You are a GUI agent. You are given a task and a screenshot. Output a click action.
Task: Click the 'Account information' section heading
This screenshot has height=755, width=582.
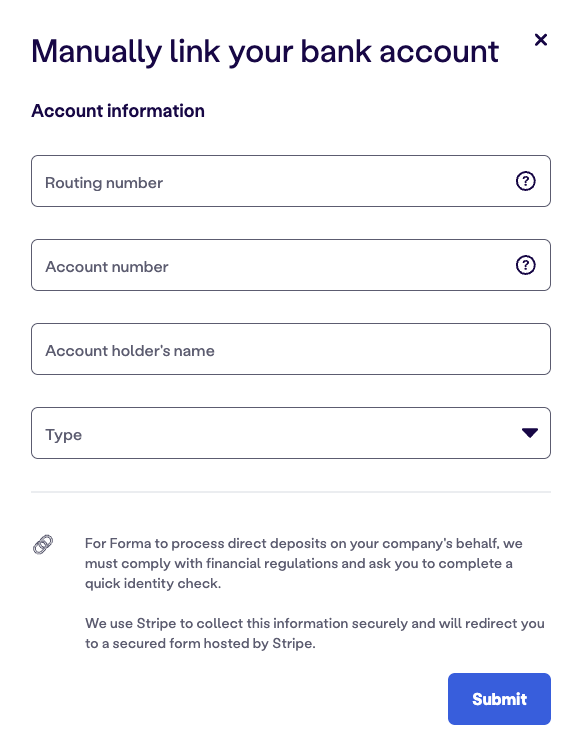pyautogui.click(x=118, y=111)
